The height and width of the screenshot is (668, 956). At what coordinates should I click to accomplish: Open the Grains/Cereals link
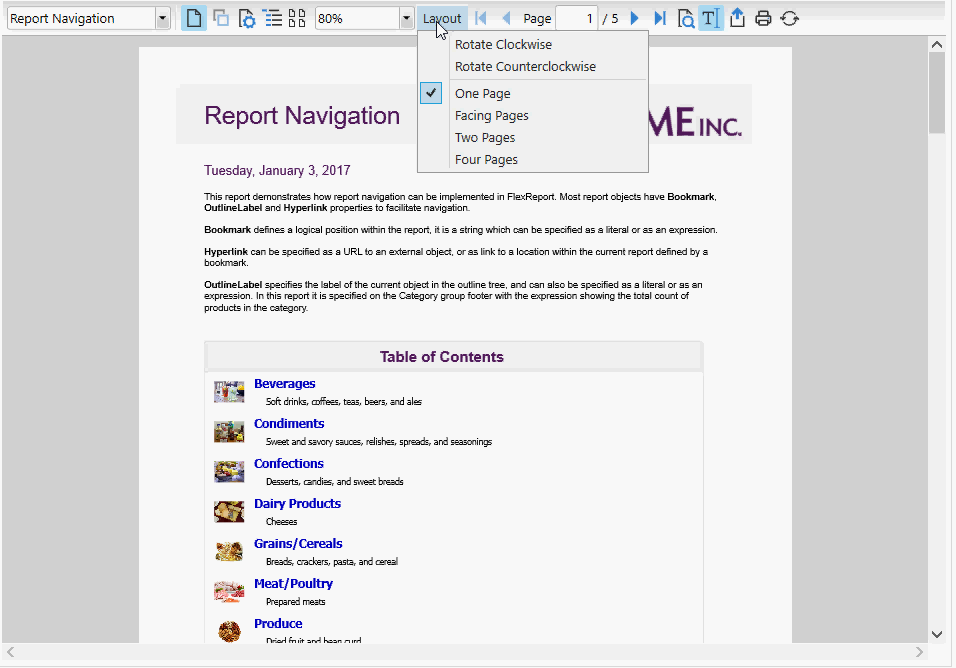point(298,544)
